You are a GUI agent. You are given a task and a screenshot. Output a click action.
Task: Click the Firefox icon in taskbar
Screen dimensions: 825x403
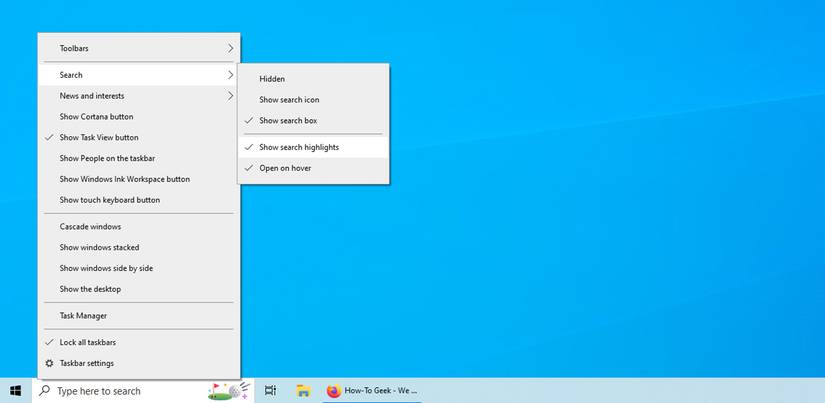click(x=334, y=391)
